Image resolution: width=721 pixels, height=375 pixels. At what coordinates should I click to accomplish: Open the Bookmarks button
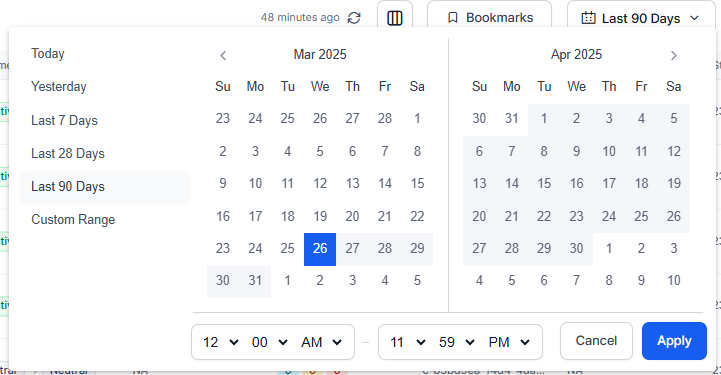pyautogui.click(x=489, y=18)
